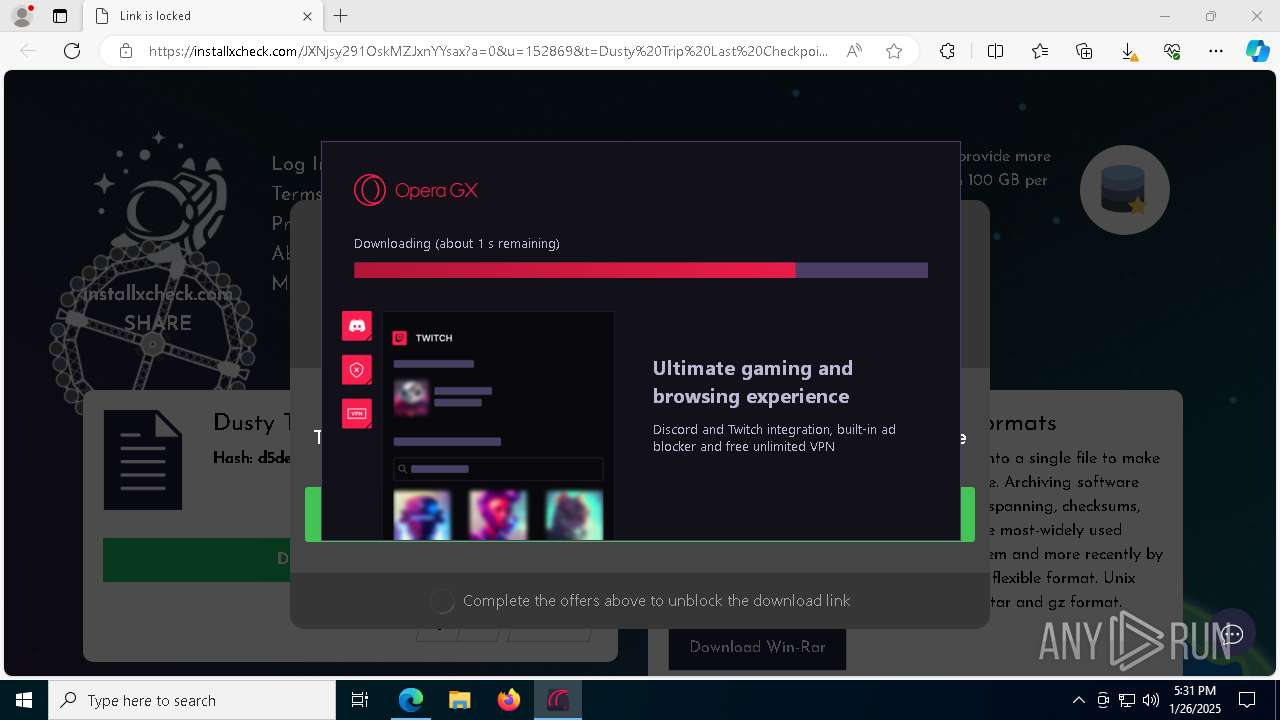
Task: Toggle Split screen icon
Action: [995, 51]
